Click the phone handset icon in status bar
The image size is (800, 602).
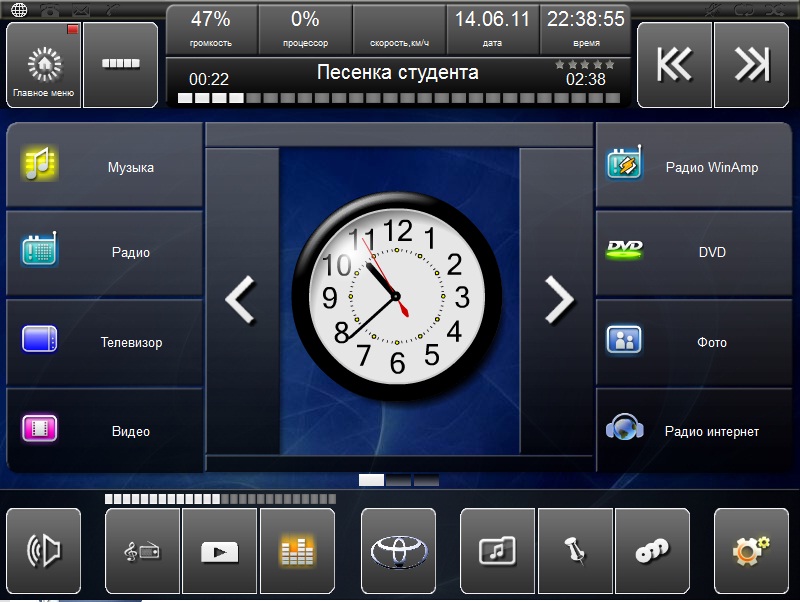tap(113, 10)
